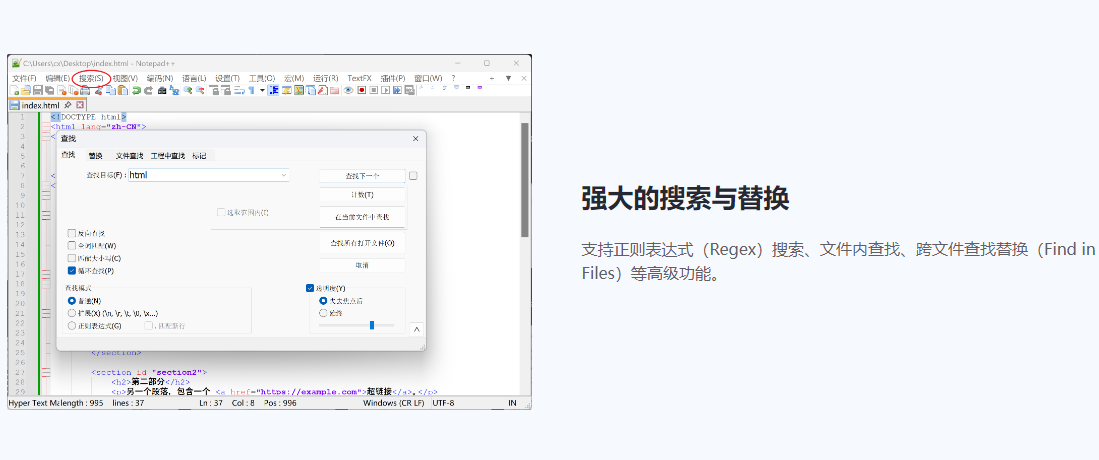Image resolution: width=1099 pixels, height=460 pixels.
Task: Click the 查找下一个 button
Action: pos(362,176)
